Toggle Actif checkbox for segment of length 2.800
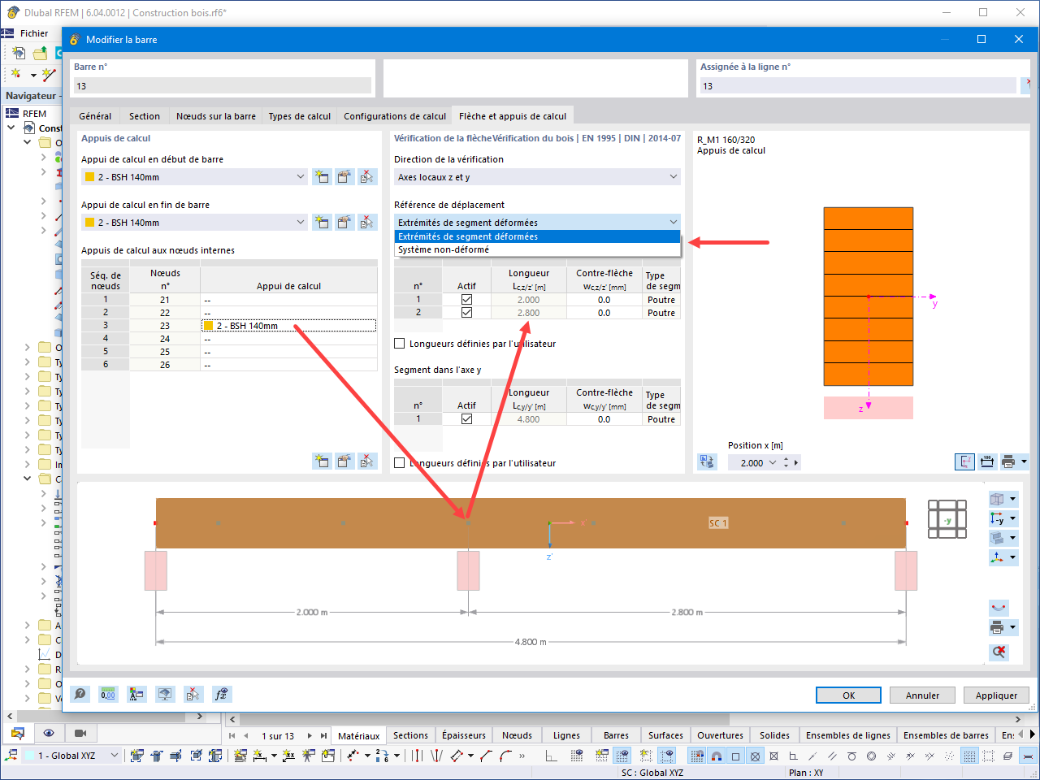 pos(466,312)
